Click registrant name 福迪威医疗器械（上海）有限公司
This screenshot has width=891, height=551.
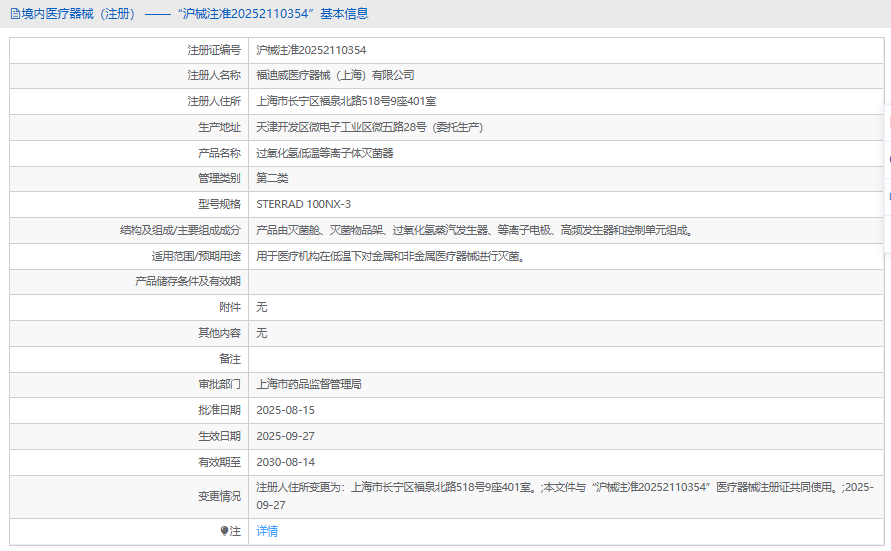click(x=335, y=75)
